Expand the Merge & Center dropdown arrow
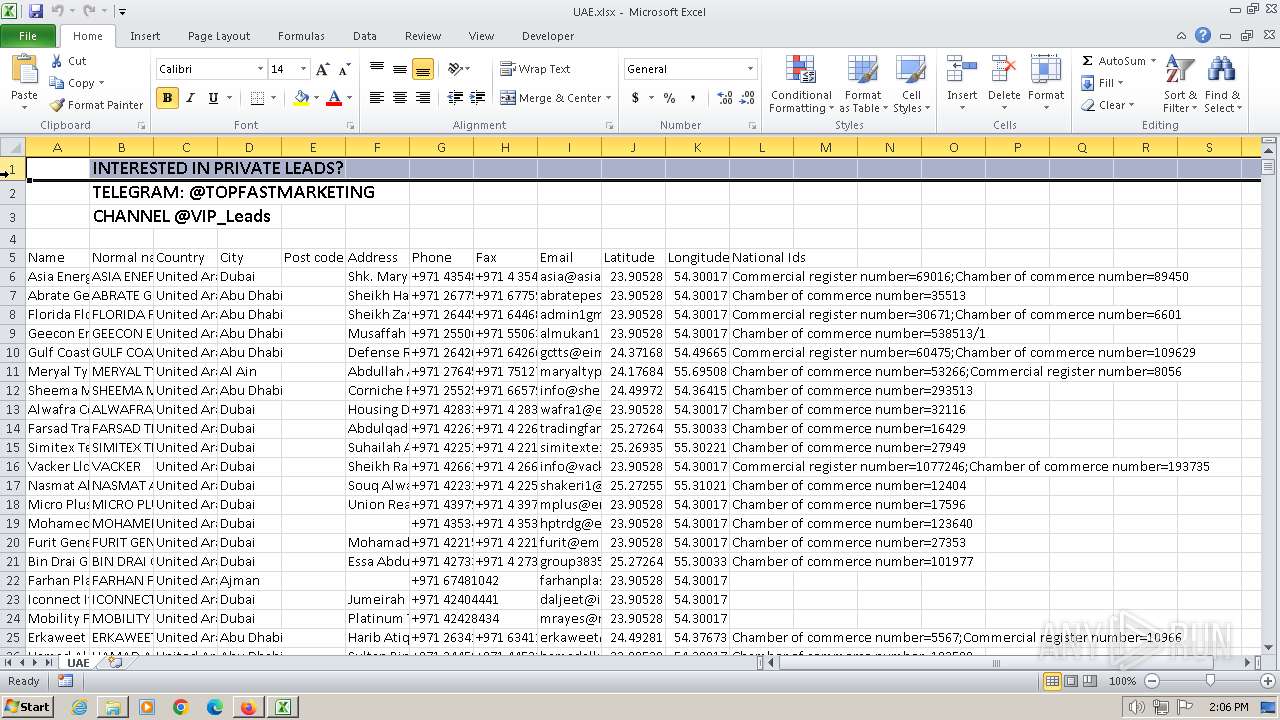The image size is (1280, 720). point(610,98)
